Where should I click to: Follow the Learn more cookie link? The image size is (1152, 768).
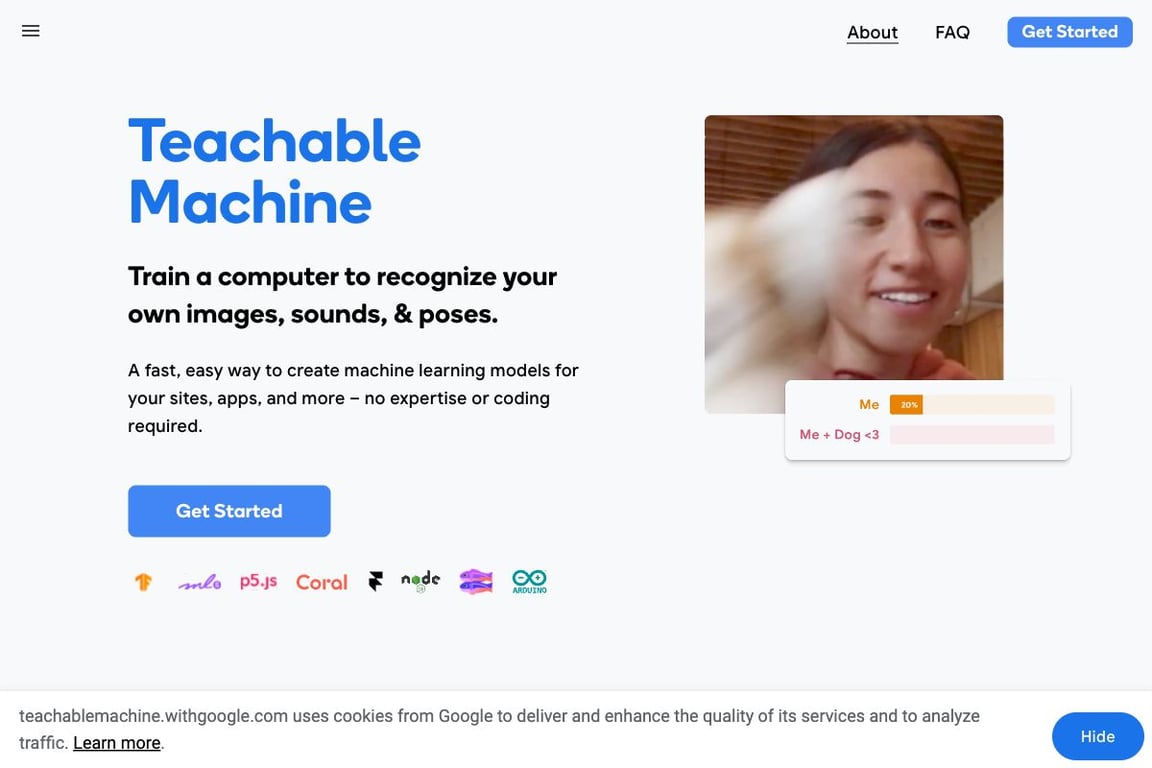point(117,743)
